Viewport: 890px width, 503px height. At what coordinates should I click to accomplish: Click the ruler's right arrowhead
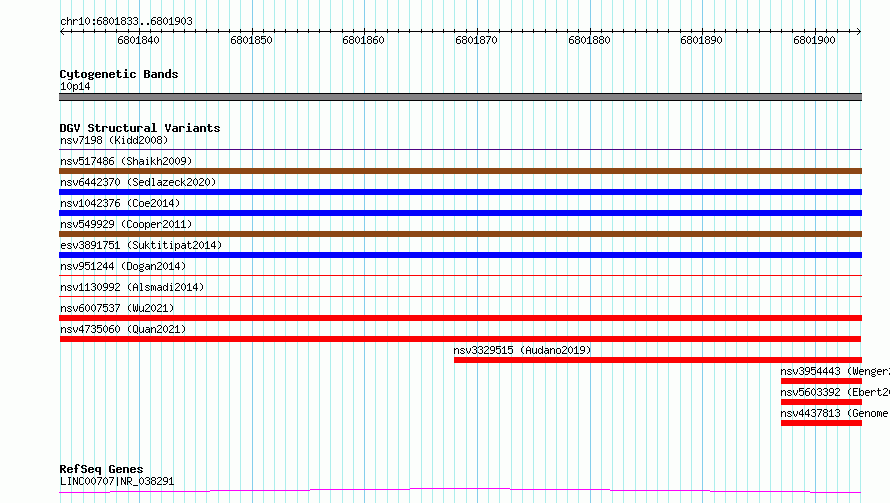click(859, 31)
